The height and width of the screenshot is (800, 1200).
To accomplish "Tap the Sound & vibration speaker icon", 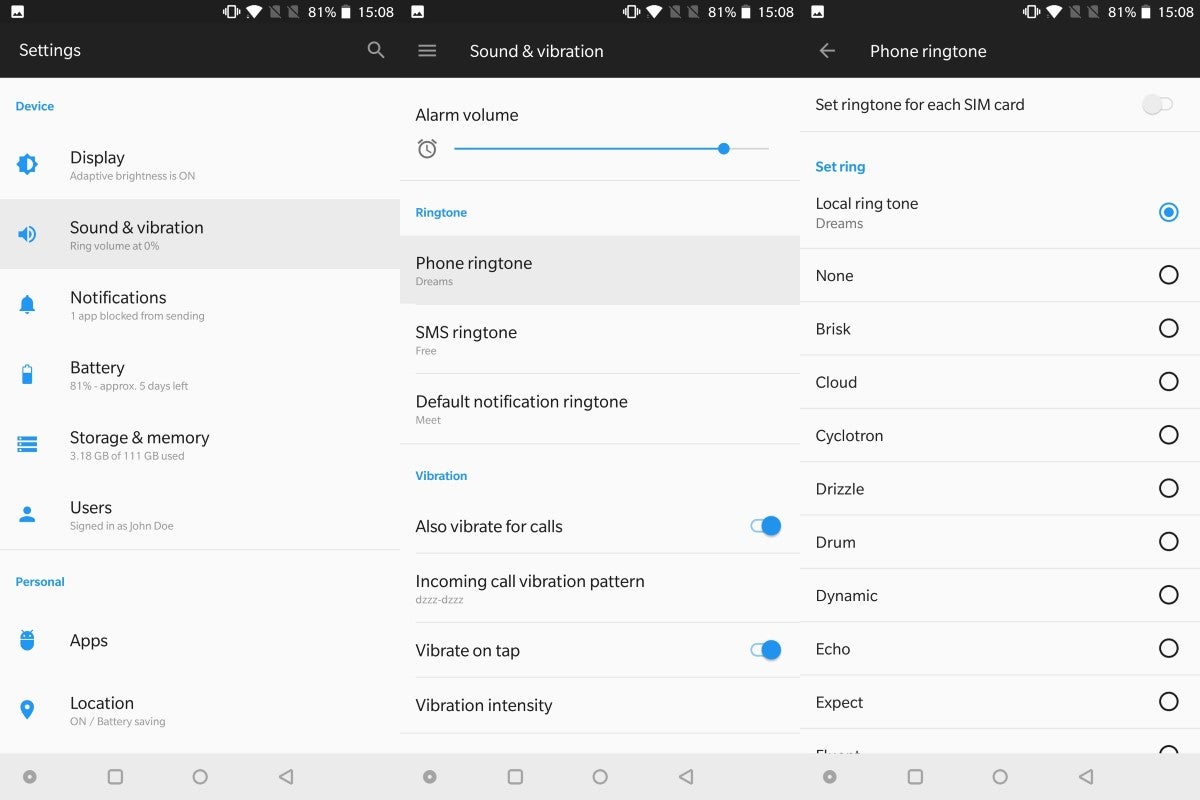I will click(x=27, y=234).
